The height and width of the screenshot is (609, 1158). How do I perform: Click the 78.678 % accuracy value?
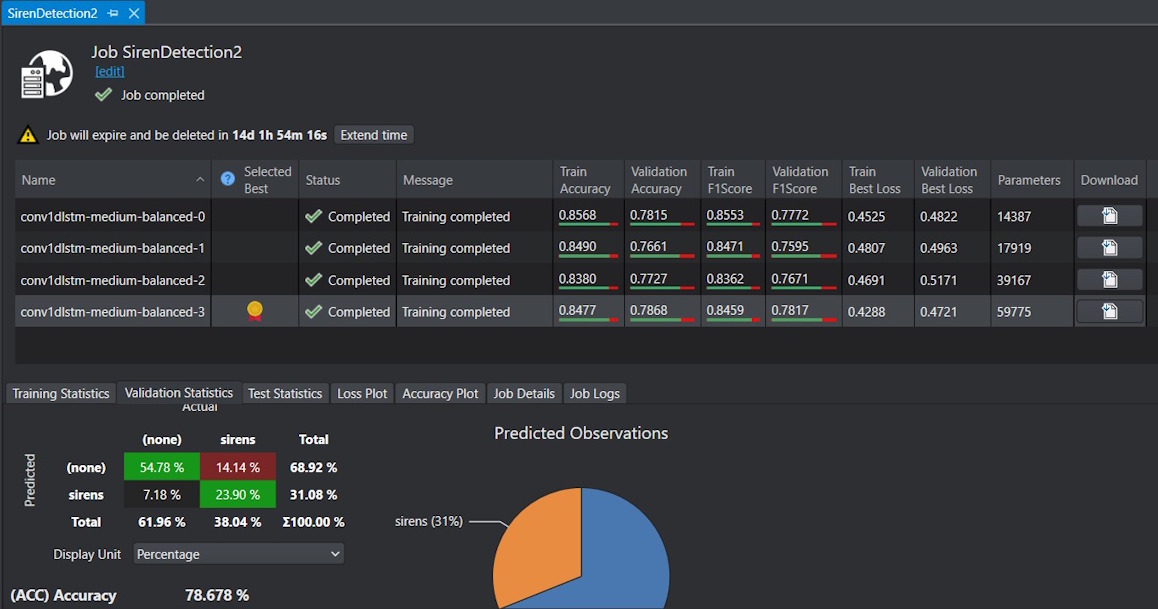[216, 595]
